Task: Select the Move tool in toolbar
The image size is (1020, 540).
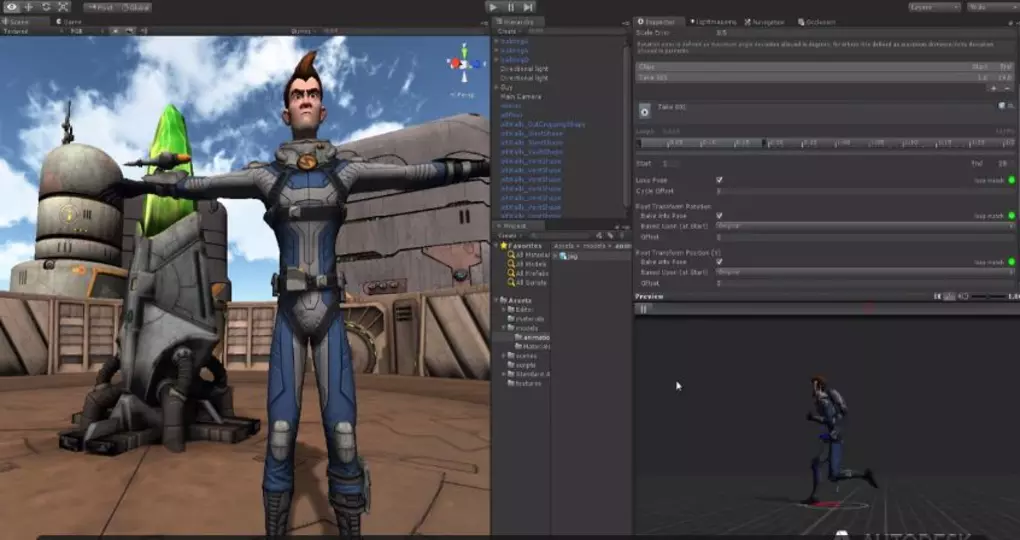Action: point(29,7)
